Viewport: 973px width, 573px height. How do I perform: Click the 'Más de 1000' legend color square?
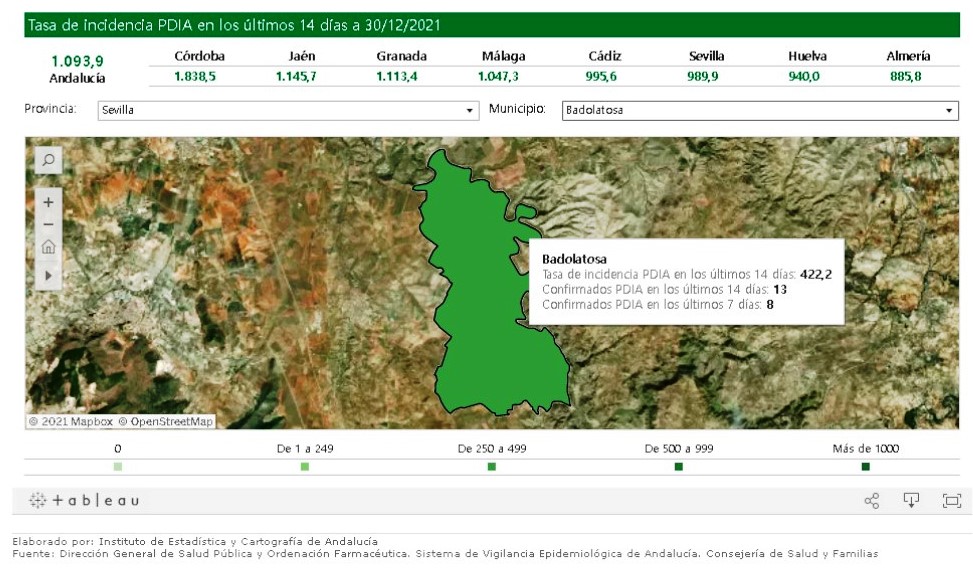(865, 467)
